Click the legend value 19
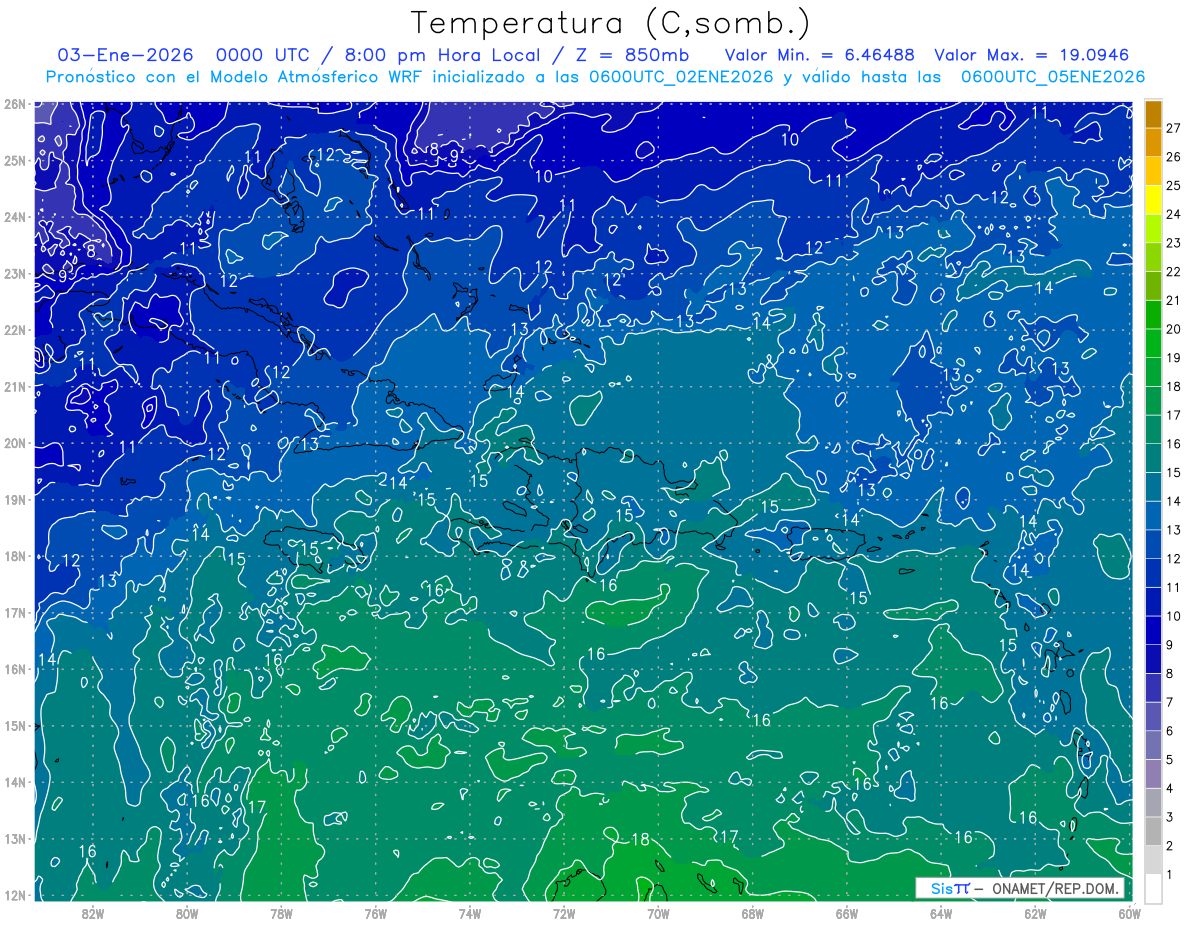 (1173, 357)
